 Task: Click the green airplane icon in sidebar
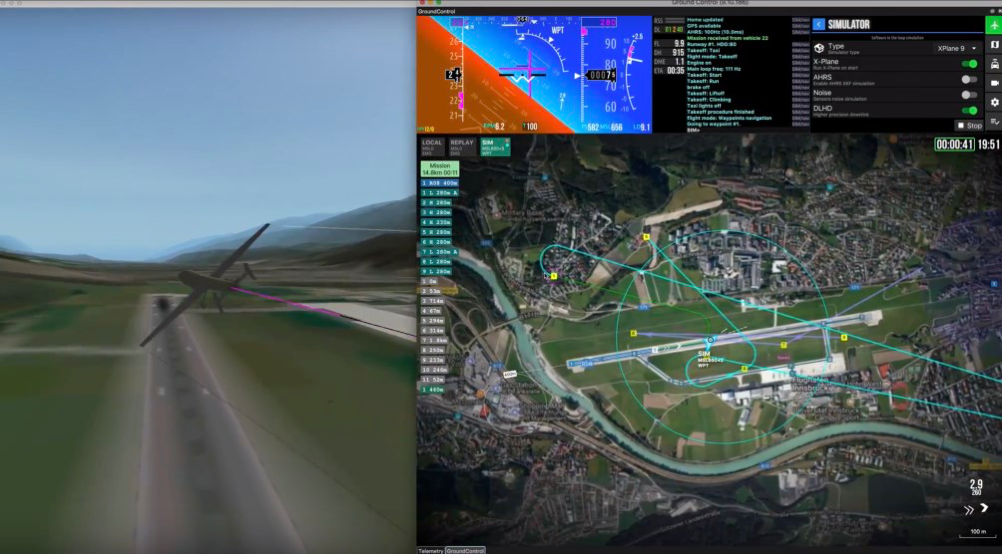point(994,24)
